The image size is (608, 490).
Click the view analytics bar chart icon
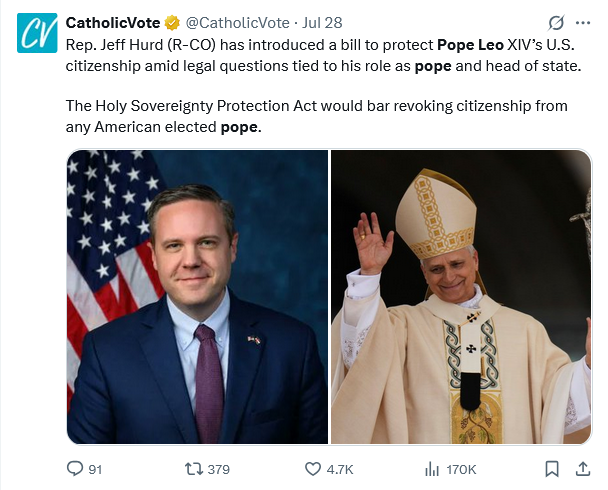[433, 468]
